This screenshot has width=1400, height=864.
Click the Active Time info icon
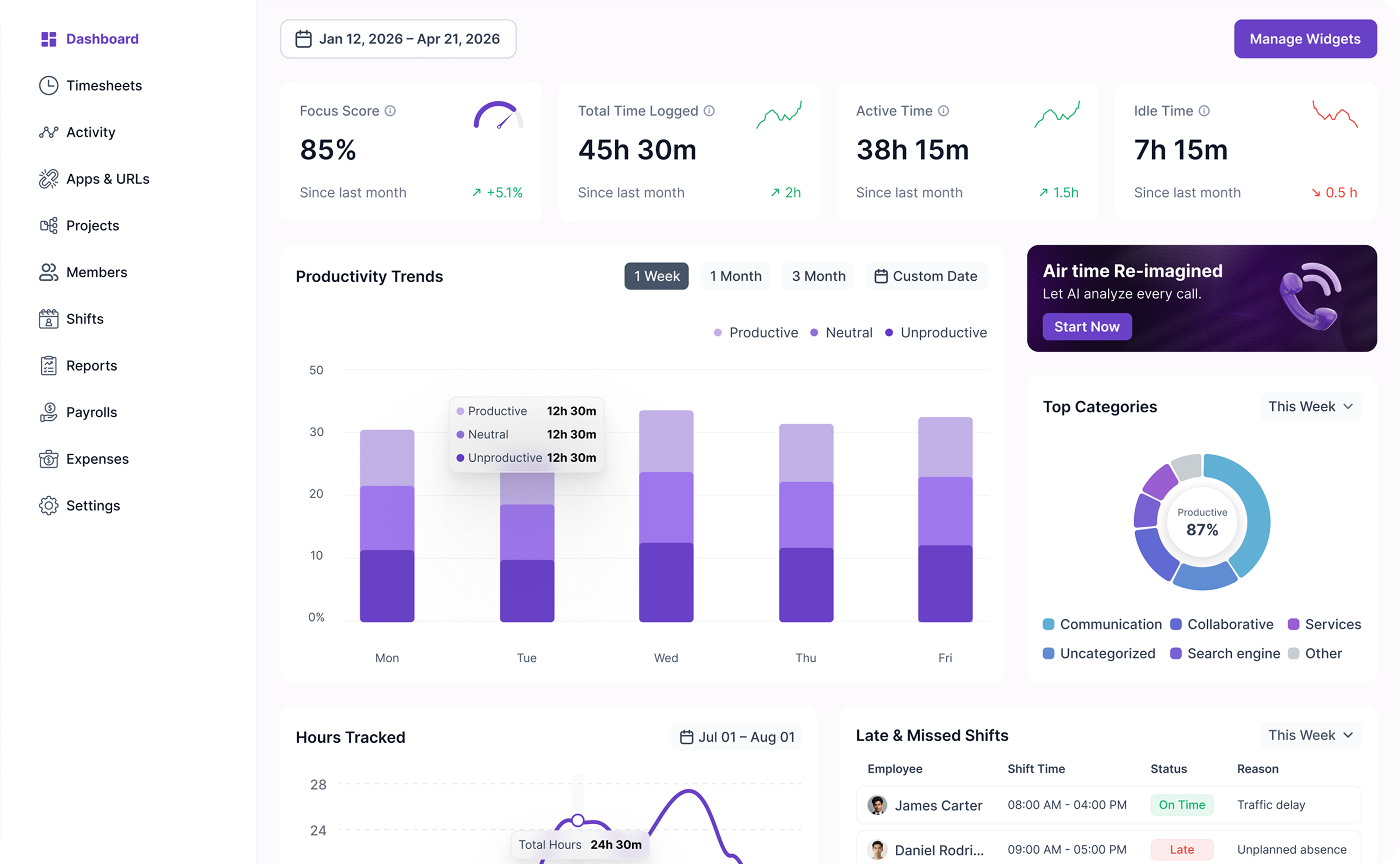(944, 111)
